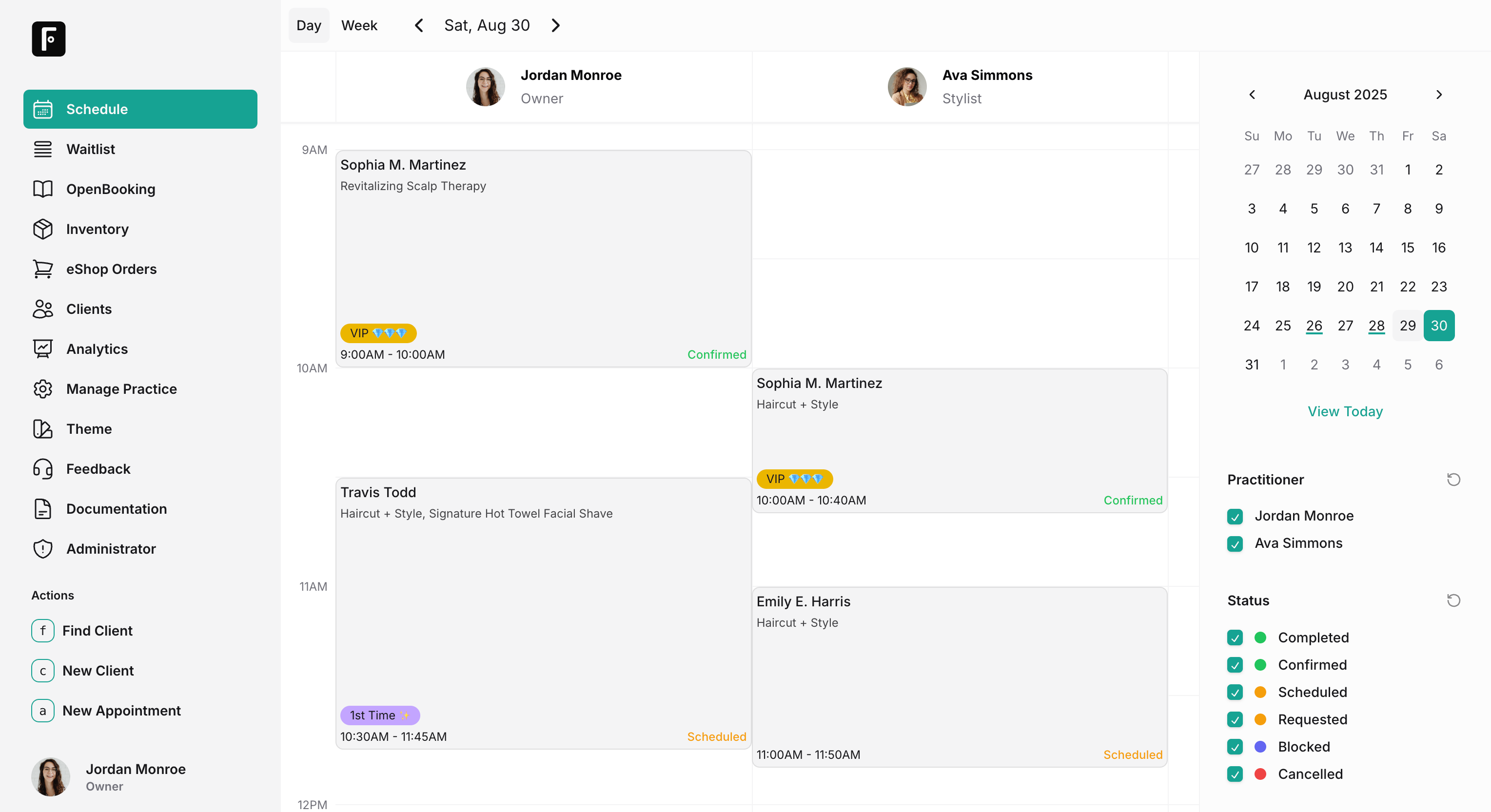Start a New Appointment action
The width and height of the screenshot is (1491, 812).
click(121, 710)
